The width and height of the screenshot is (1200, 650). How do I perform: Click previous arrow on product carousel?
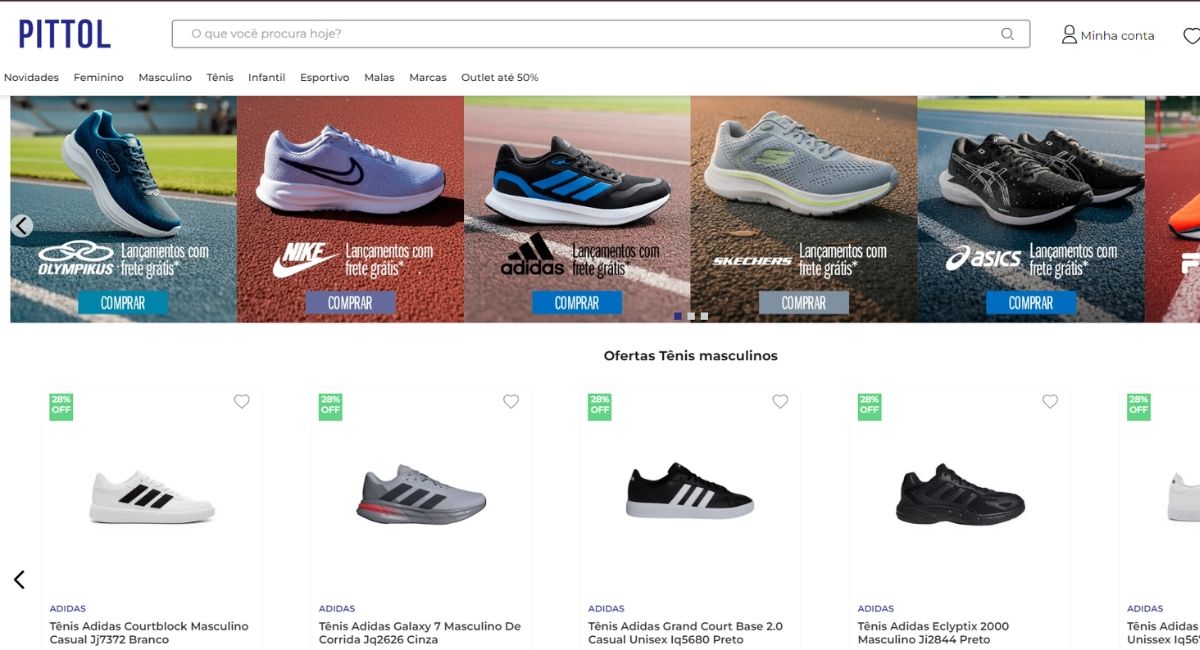coord(19,579)
